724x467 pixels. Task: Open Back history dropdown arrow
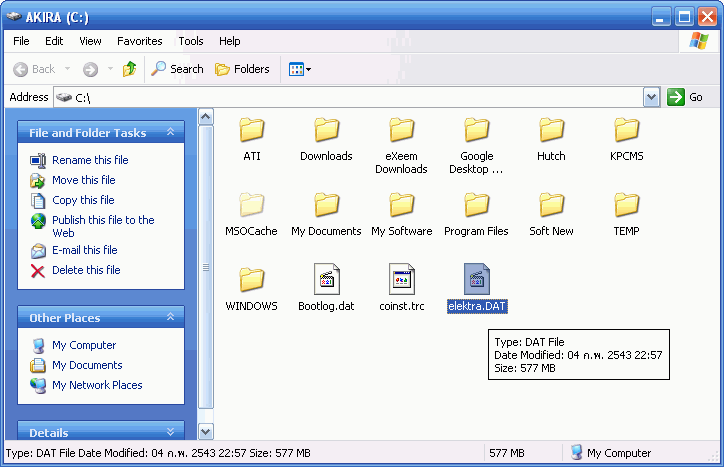(x=67, y=69)
